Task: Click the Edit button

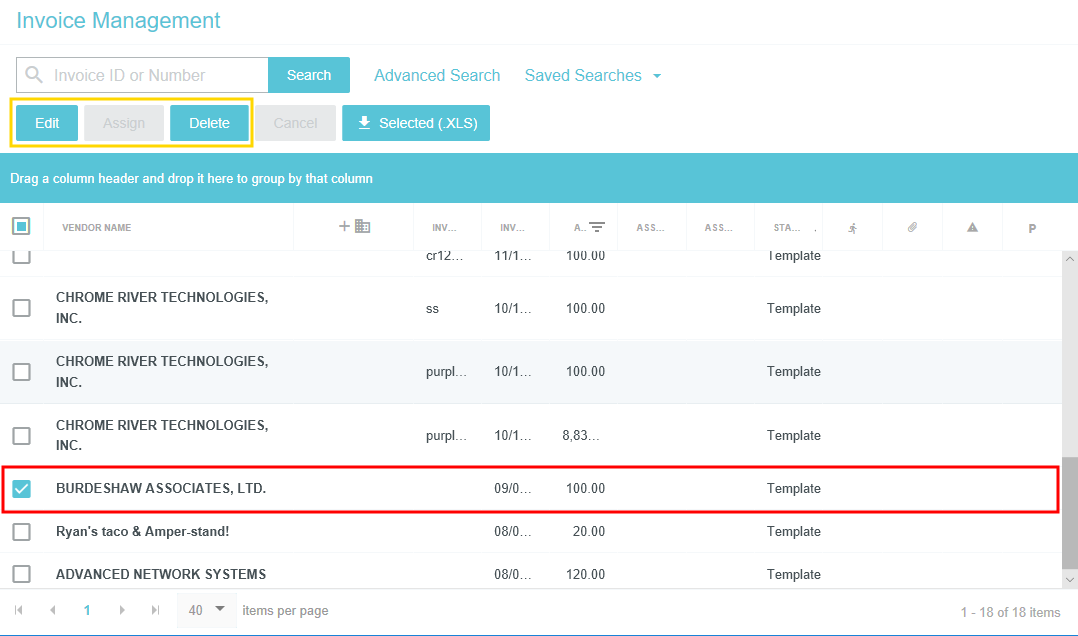Action: click(x=47, y=123)
